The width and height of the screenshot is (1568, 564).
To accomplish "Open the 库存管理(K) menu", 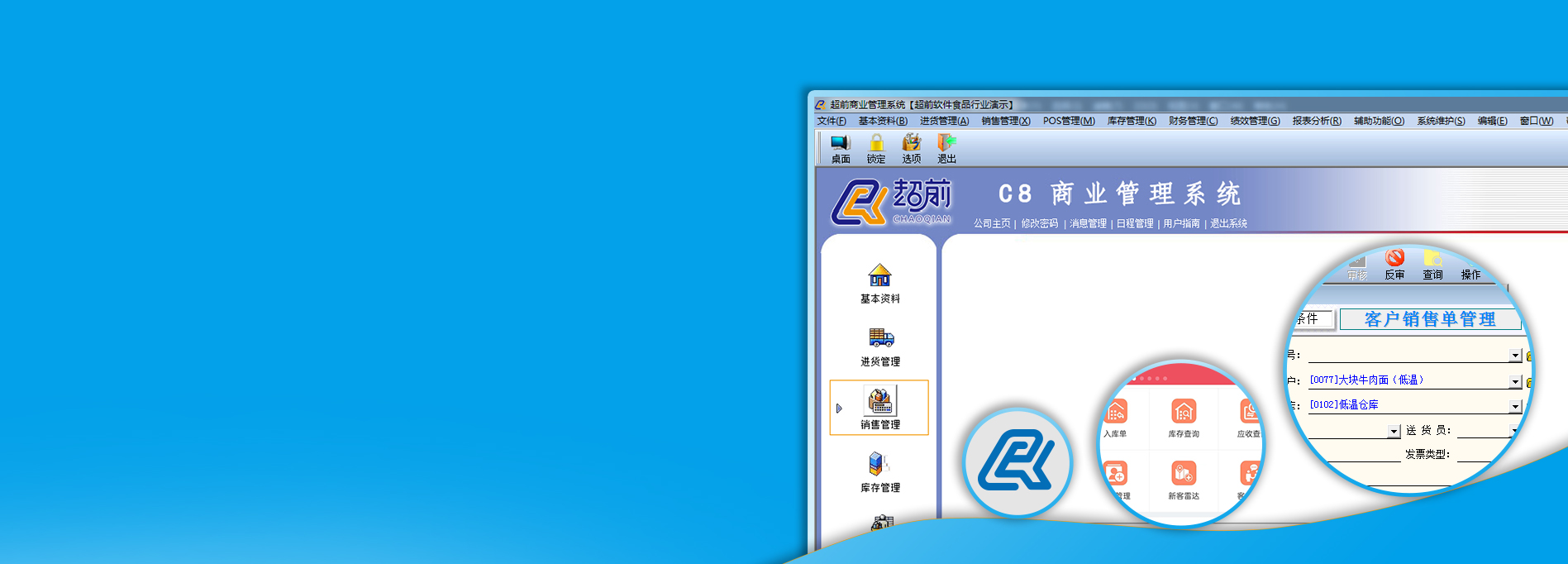I will 1132,121.
